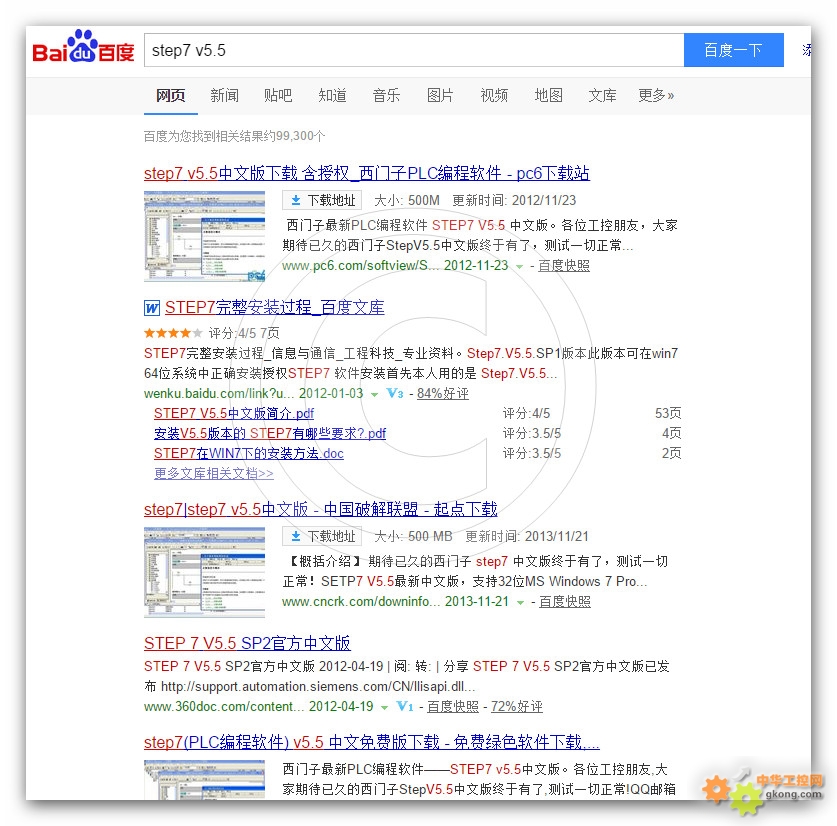Open the pc6下载站 step7 v5.5 result title

(x=367, y=173)
